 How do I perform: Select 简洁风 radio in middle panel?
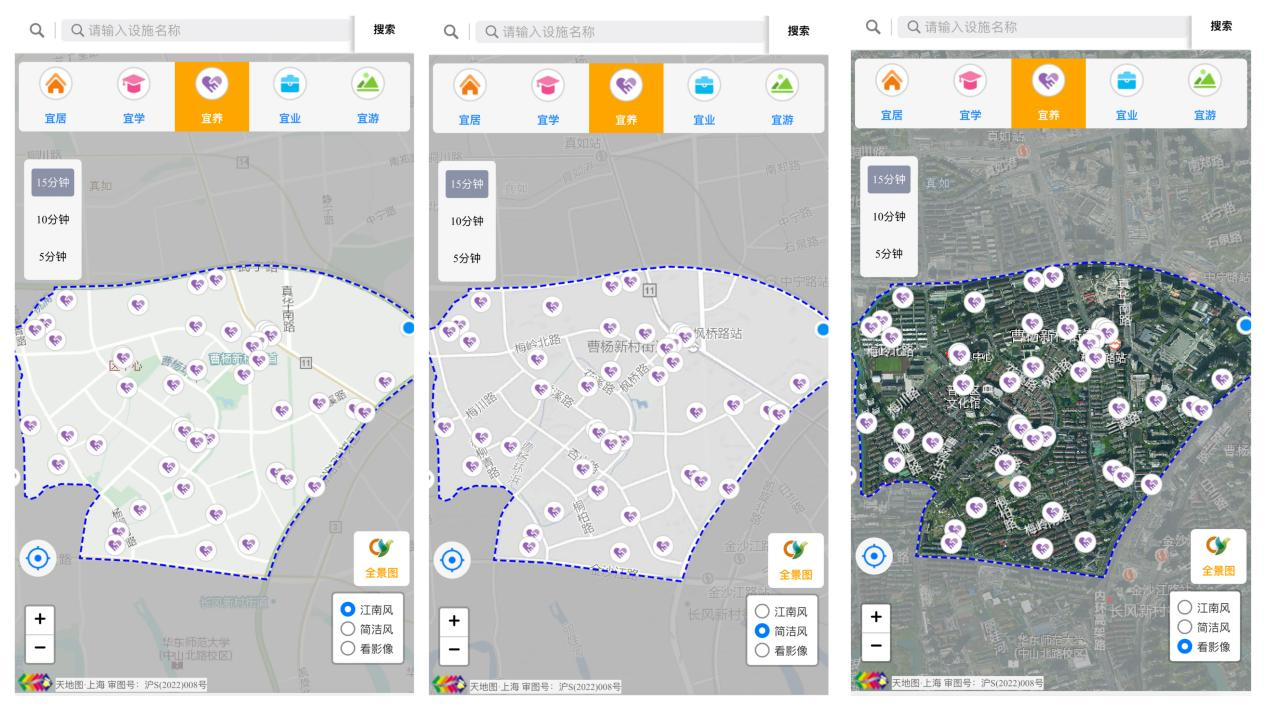tap(762, 631)
